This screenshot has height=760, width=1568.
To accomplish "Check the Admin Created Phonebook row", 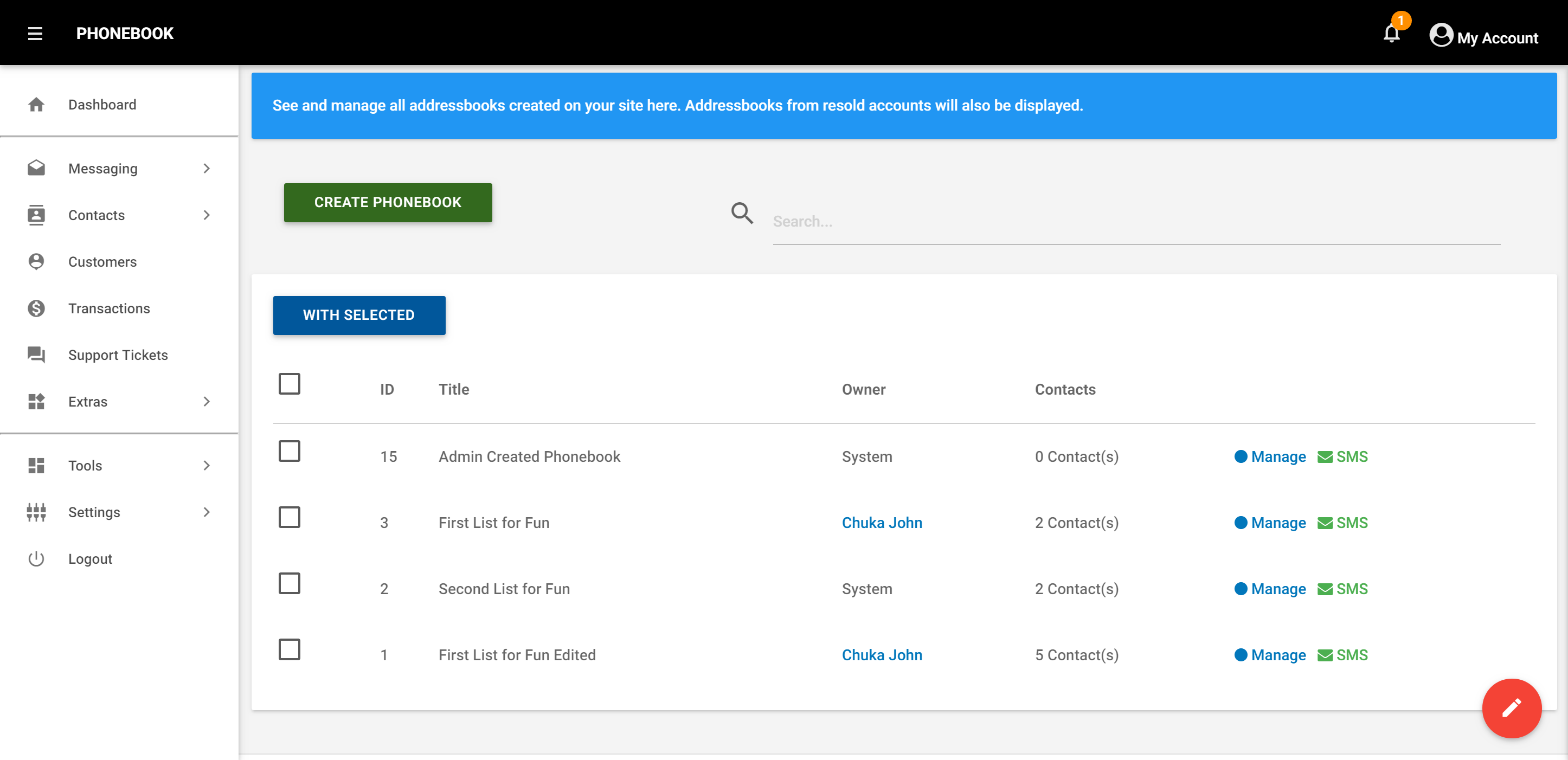I will click(x=289, y=452).
